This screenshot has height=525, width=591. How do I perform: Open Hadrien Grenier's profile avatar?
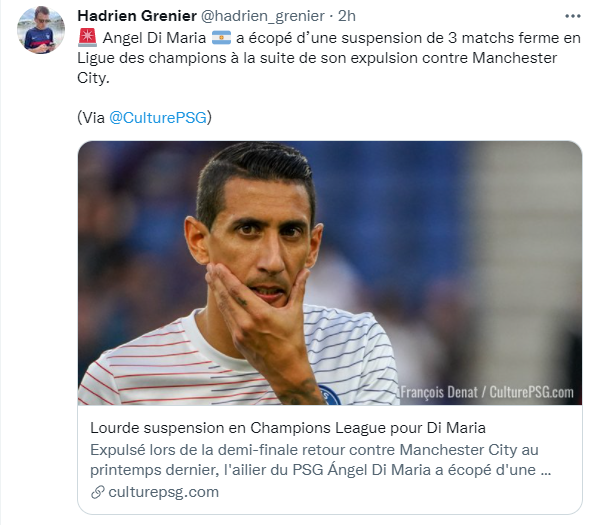[x=41, y=30]
